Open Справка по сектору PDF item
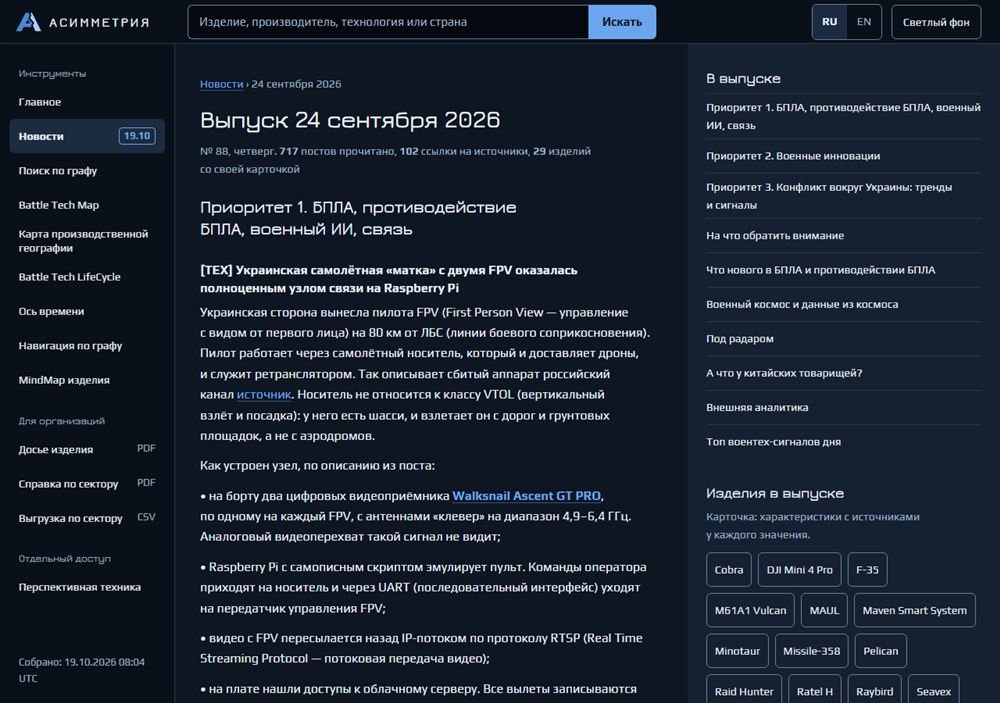The image size is (1000, 703). pyautogui.click(x=87, y=484)
